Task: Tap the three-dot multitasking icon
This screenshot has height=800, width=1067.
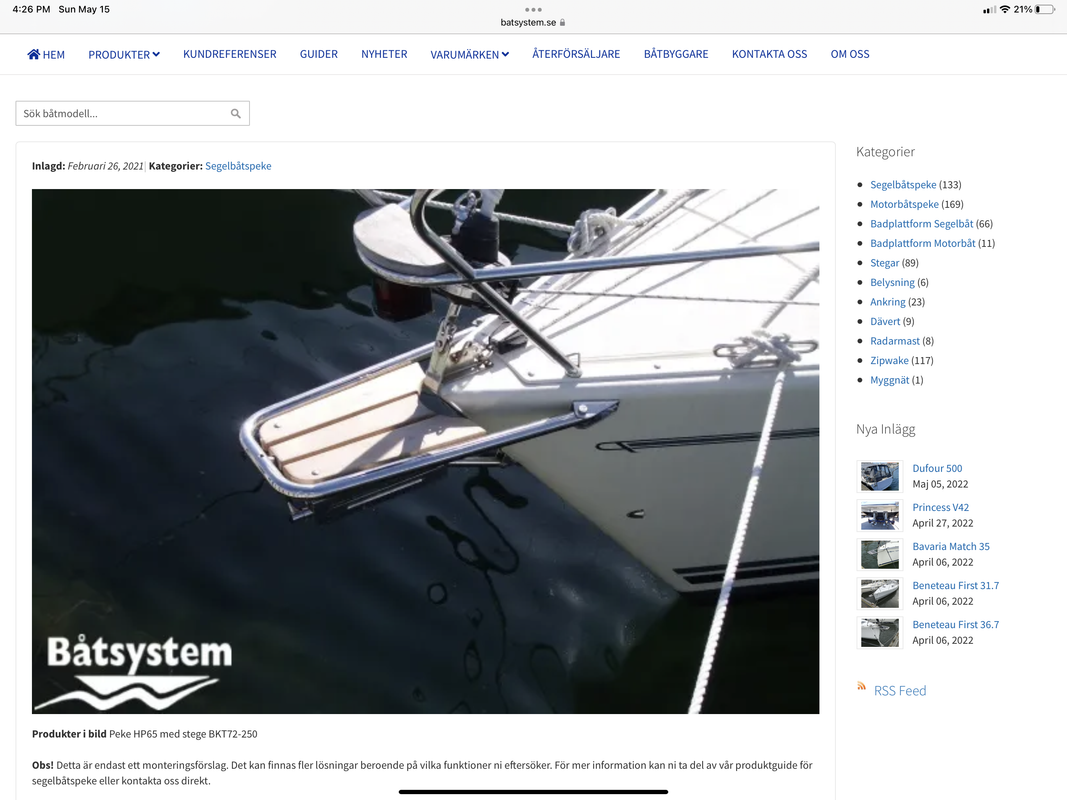Action: (x=534, y=10)
